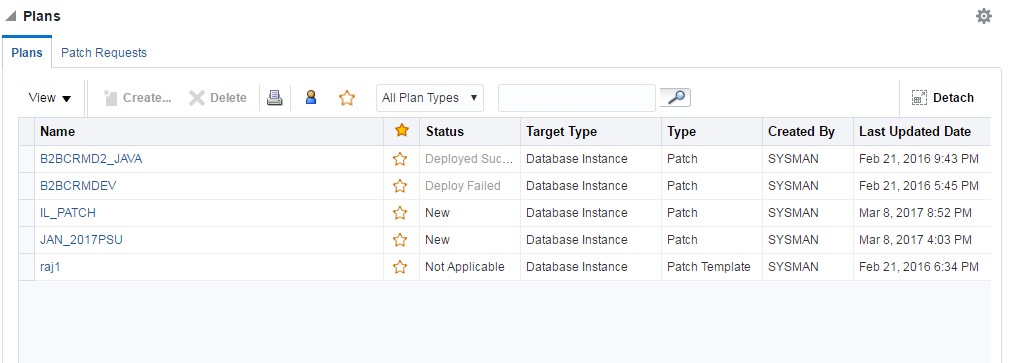This screenshot has height=363, width=1011.
Task: Select the raj1 row selector cell
Action: pos(26,267)
